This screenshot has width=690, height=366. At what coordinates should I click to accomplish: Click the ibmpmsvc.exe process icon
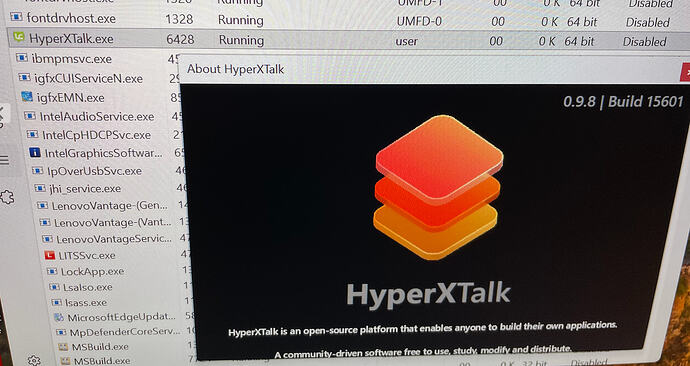tap(22, 57)
